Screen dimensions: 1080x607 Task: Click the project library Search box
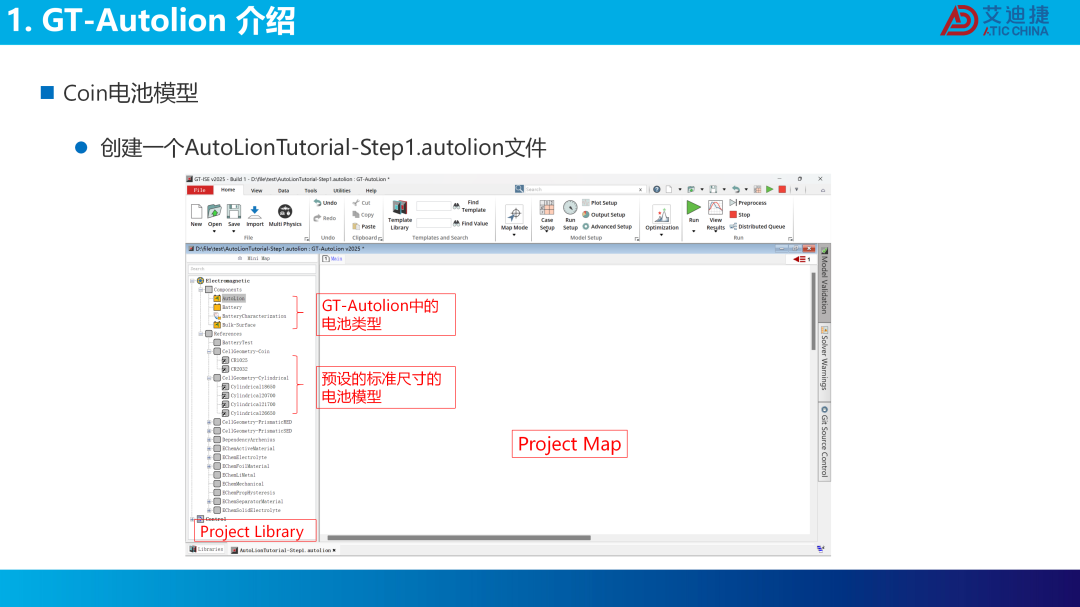tap(251, 269)
